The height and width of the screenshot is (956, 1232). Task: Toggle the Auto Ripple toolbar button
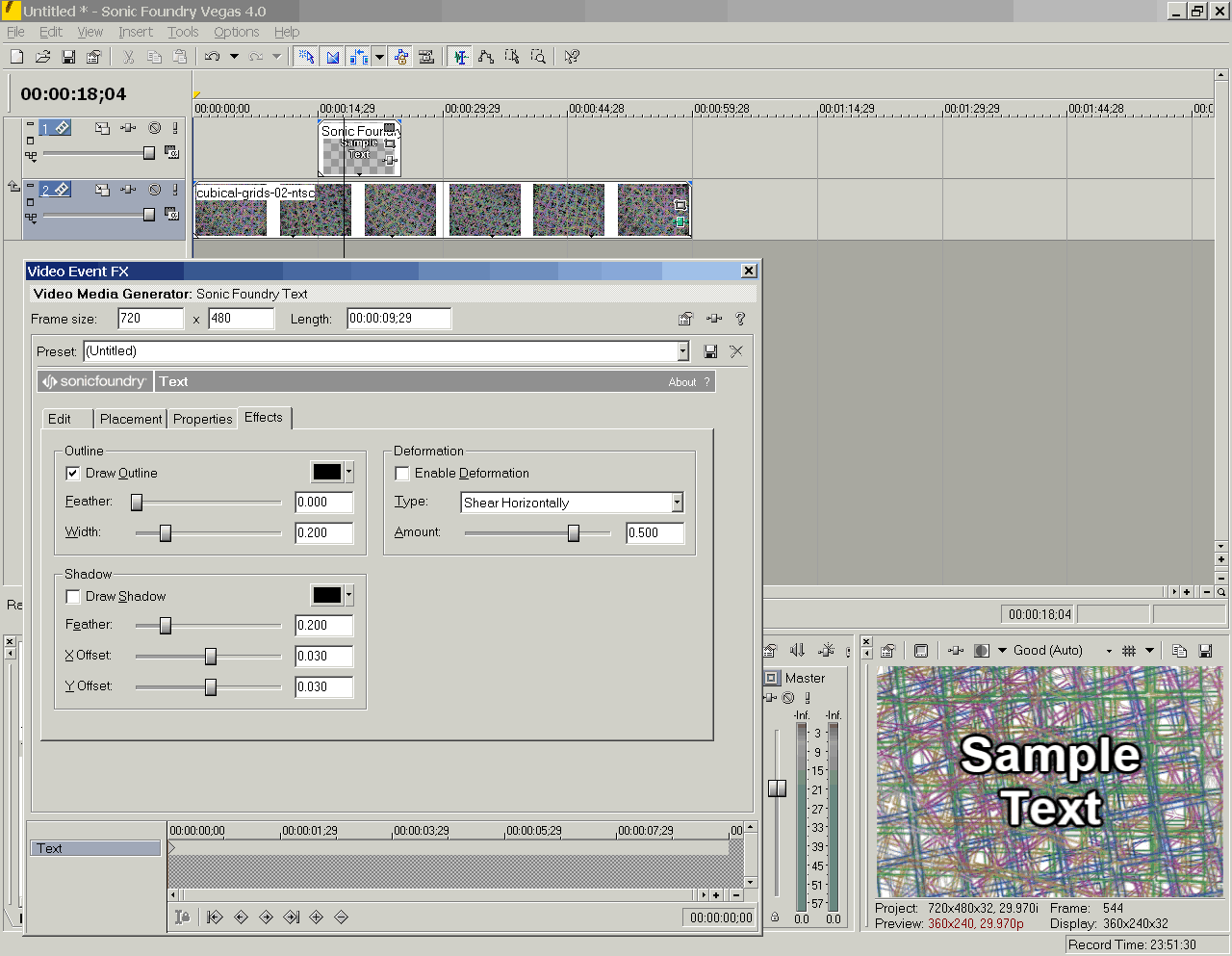[359, 57]
